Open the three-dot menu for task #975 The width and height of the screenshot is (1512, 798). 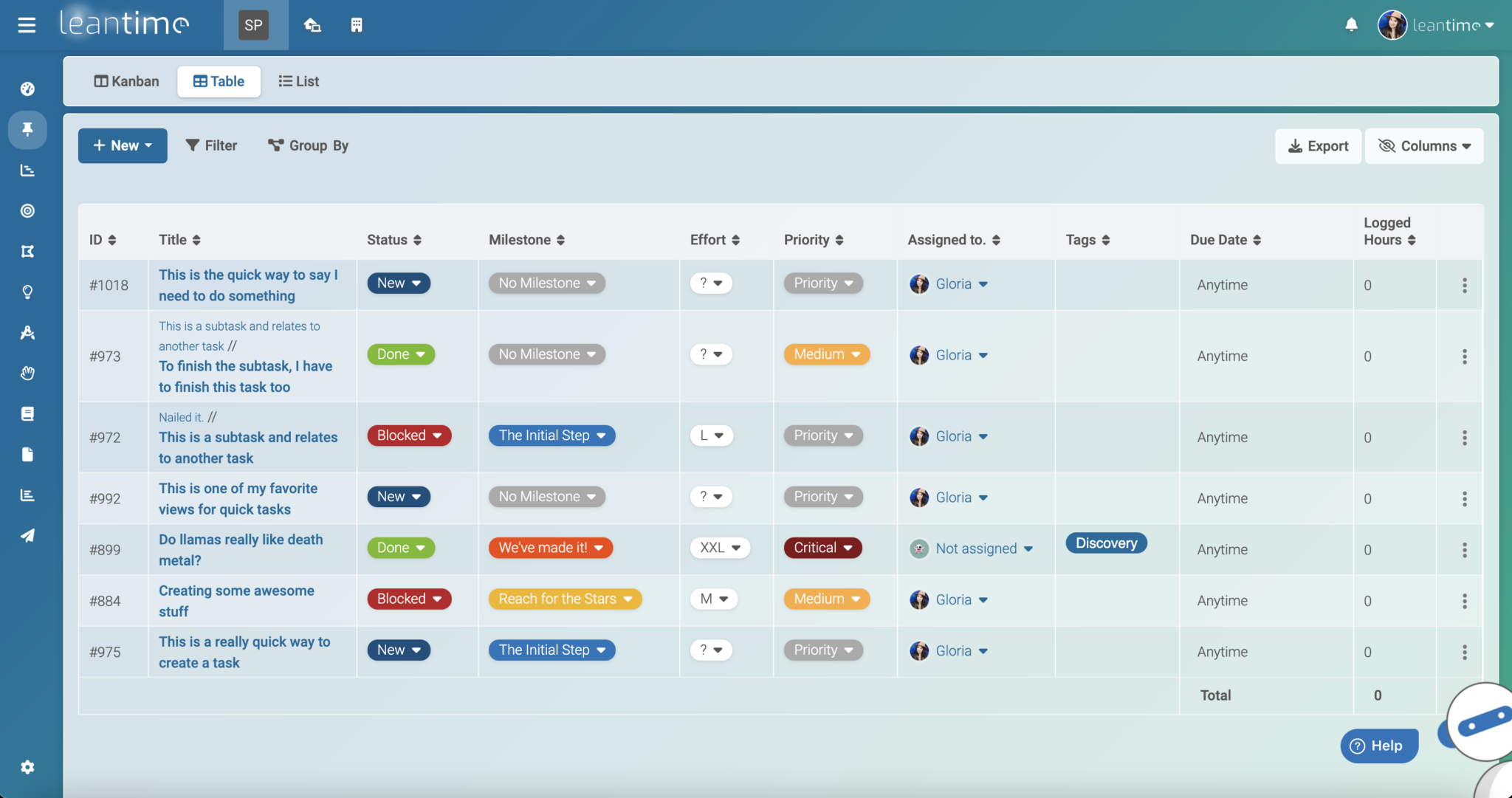[x=1465, y=652]
